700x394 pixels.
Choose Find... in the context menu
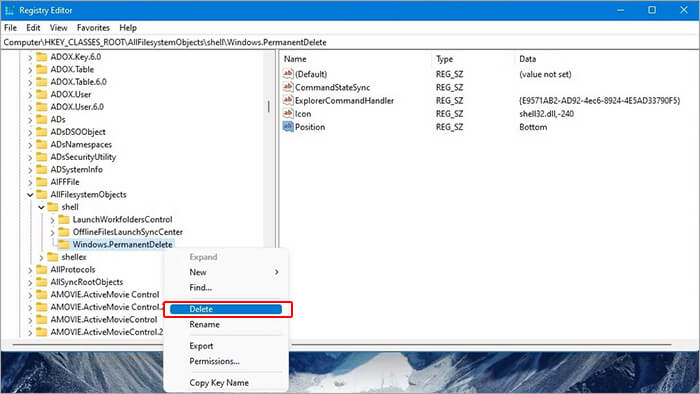tap(226, 287)
